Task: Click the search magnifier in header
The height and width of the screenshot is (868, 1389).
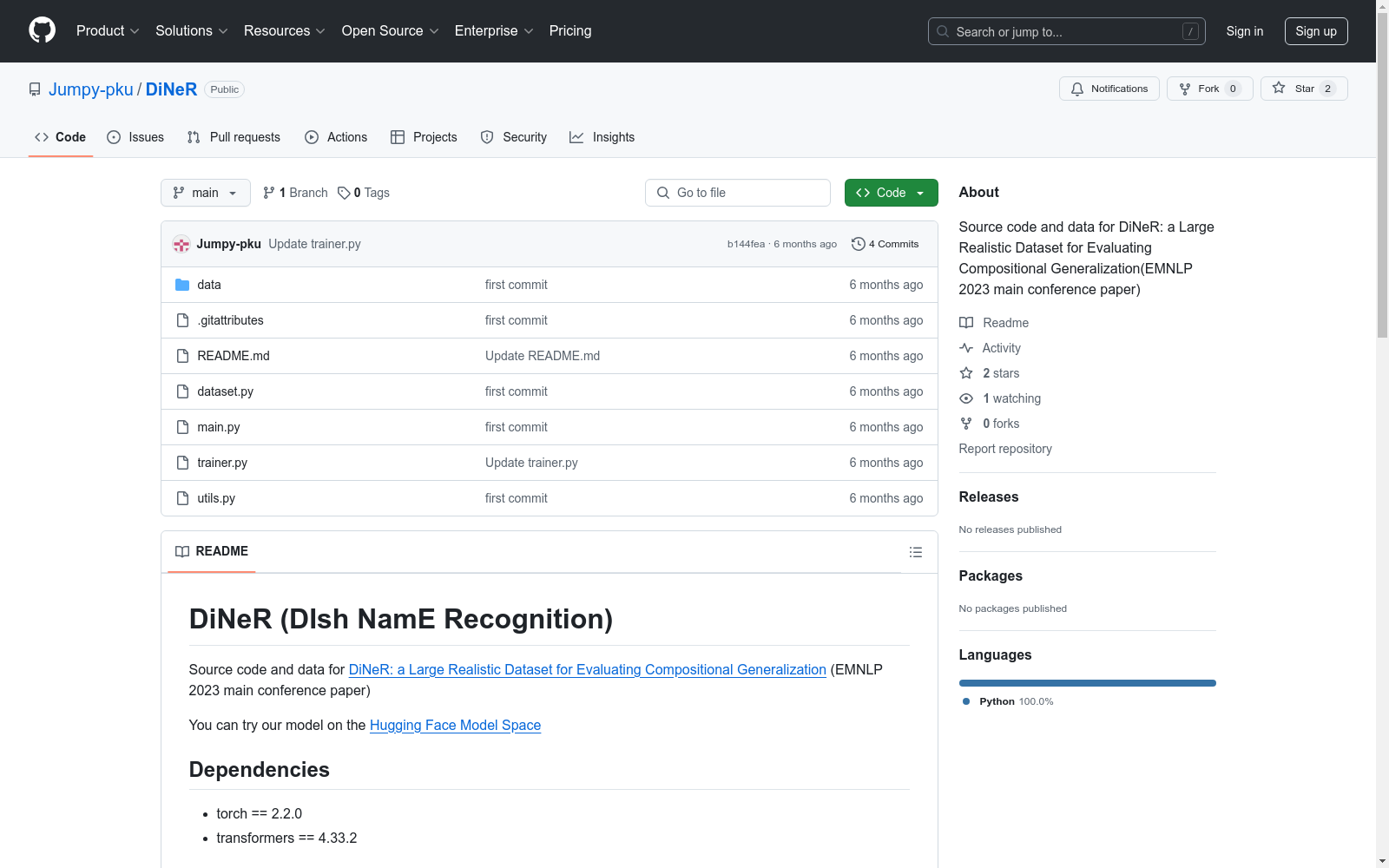Action: tap(943, 31)
